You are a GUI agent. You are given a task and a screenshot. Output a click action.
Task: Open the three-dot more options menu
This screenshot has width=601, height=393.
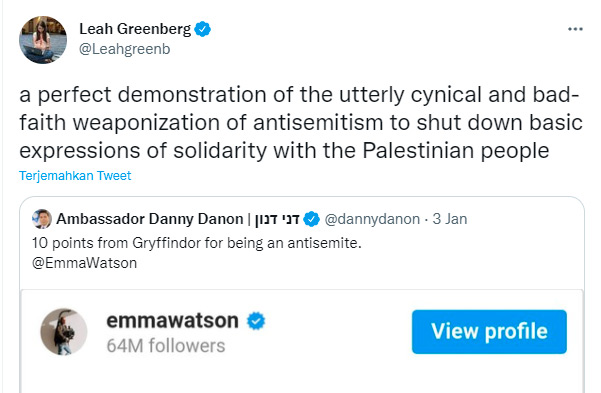pyautogui.click(x=575, y=29)
